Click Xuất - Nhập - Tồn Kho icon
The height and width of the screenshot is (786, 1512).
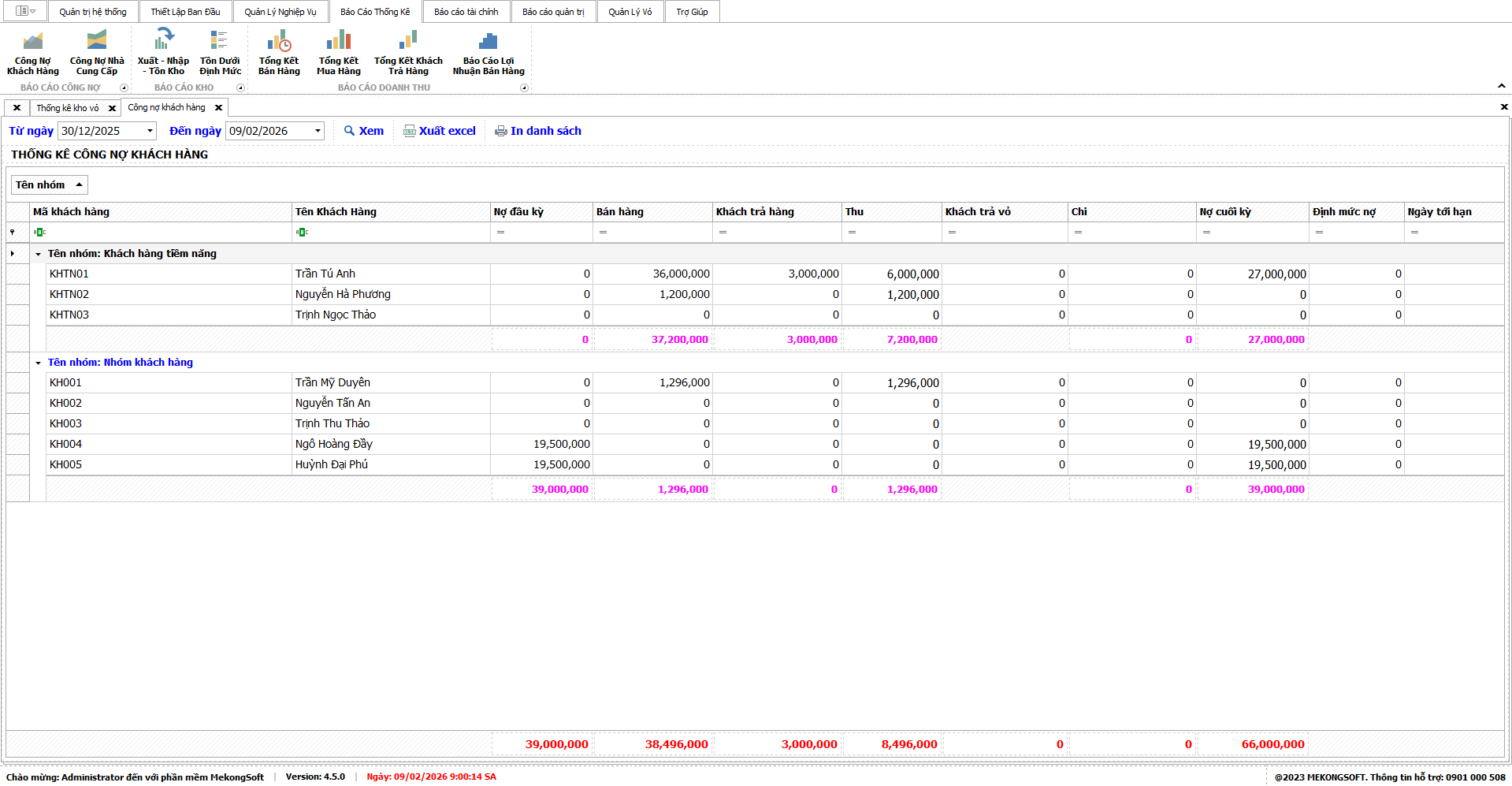[163, 52]
